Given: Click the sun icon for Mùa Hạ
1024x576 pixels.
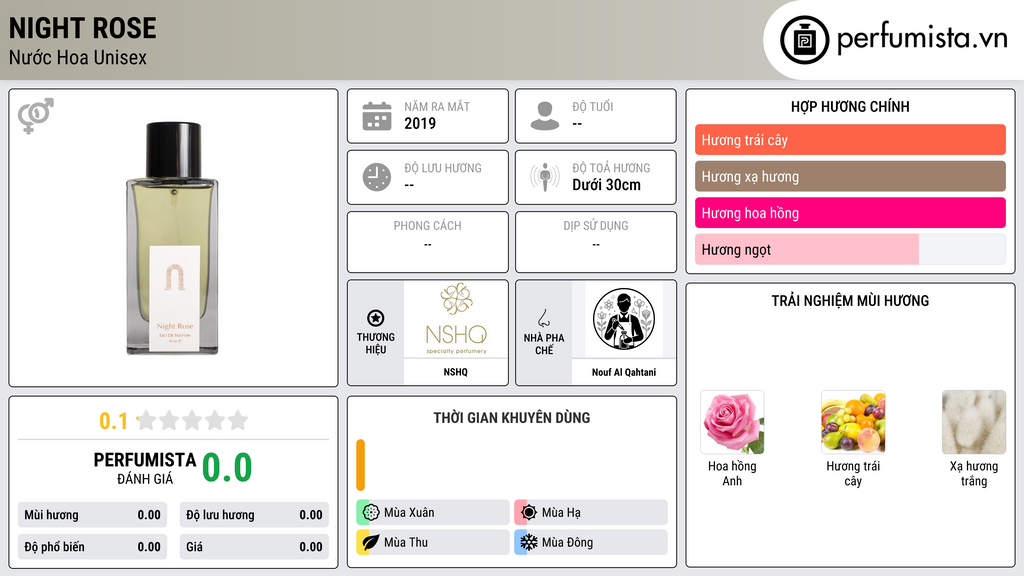Looking at the screenshot, I should 528,513.
